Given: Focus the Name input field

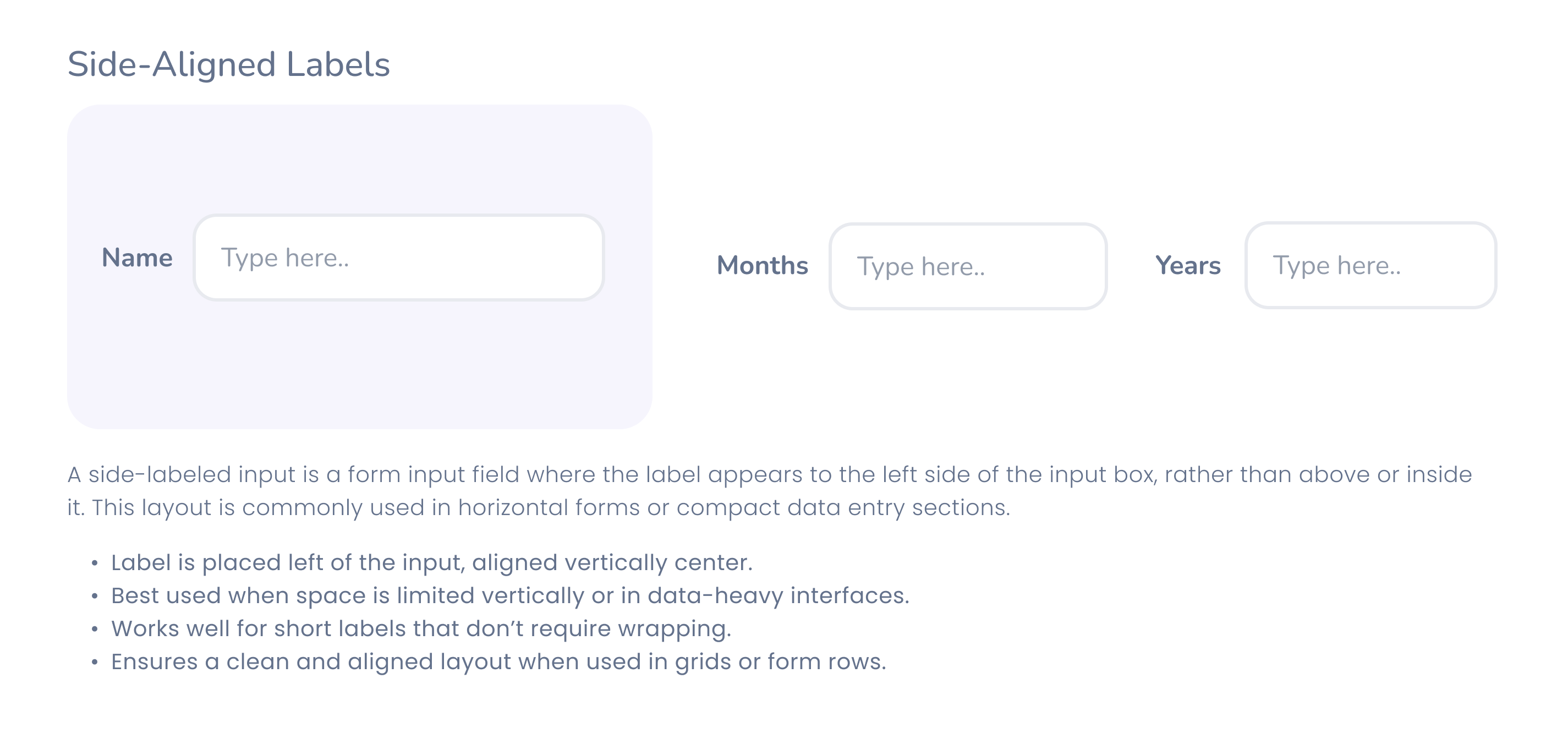Looking at the screenshot, I should coord(399,258).
